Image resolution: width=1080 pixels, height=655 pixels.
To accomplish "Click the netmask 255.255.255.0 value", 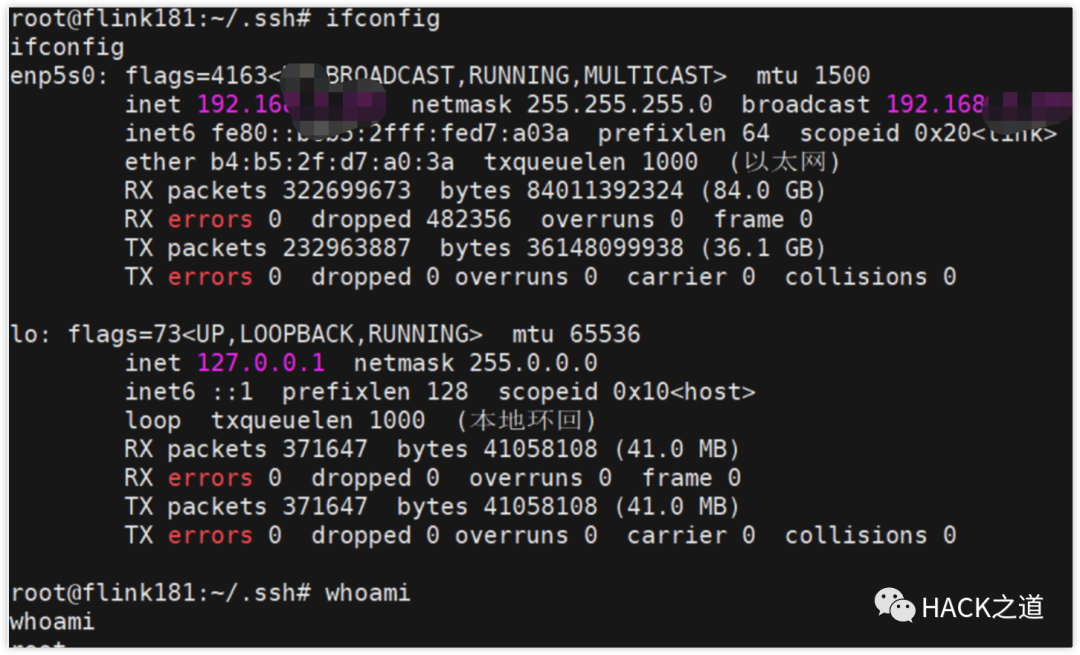I will pyautogui.click(x=561, y=105).
